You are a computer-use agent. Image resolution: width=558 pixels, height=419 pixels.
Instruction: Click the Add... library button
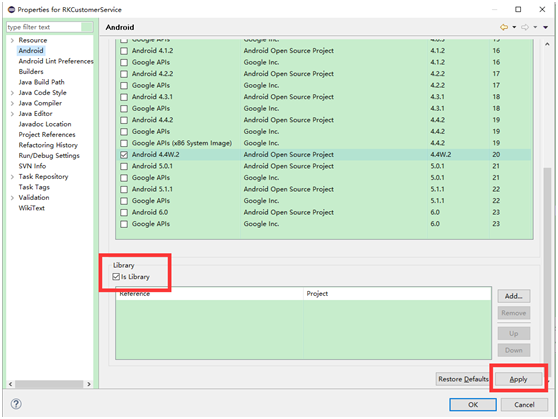coord(514,296)
